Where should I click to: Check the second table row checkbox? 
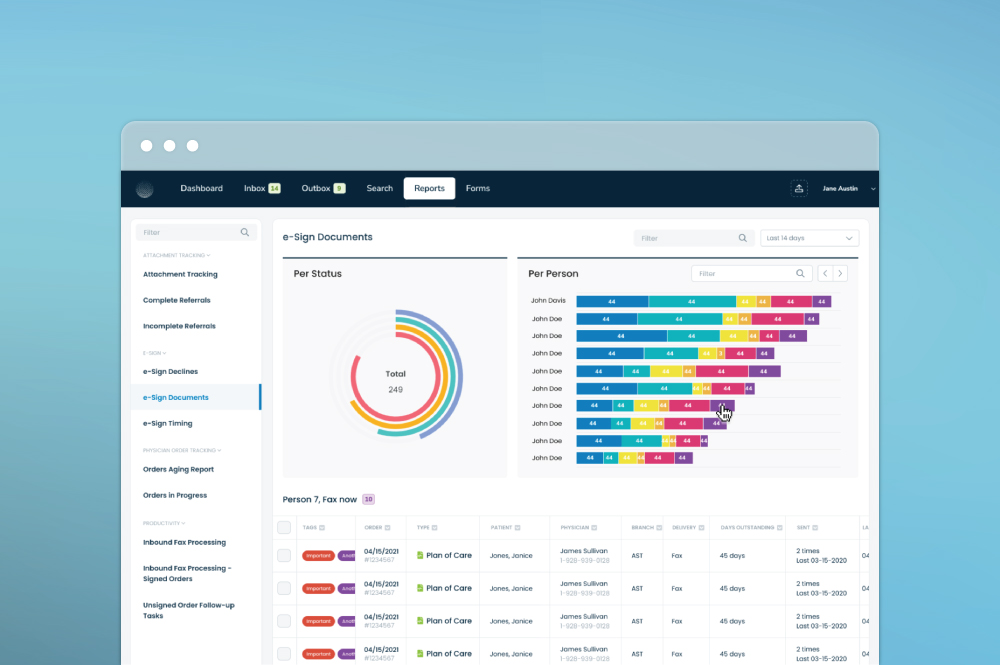click(284, 588)
